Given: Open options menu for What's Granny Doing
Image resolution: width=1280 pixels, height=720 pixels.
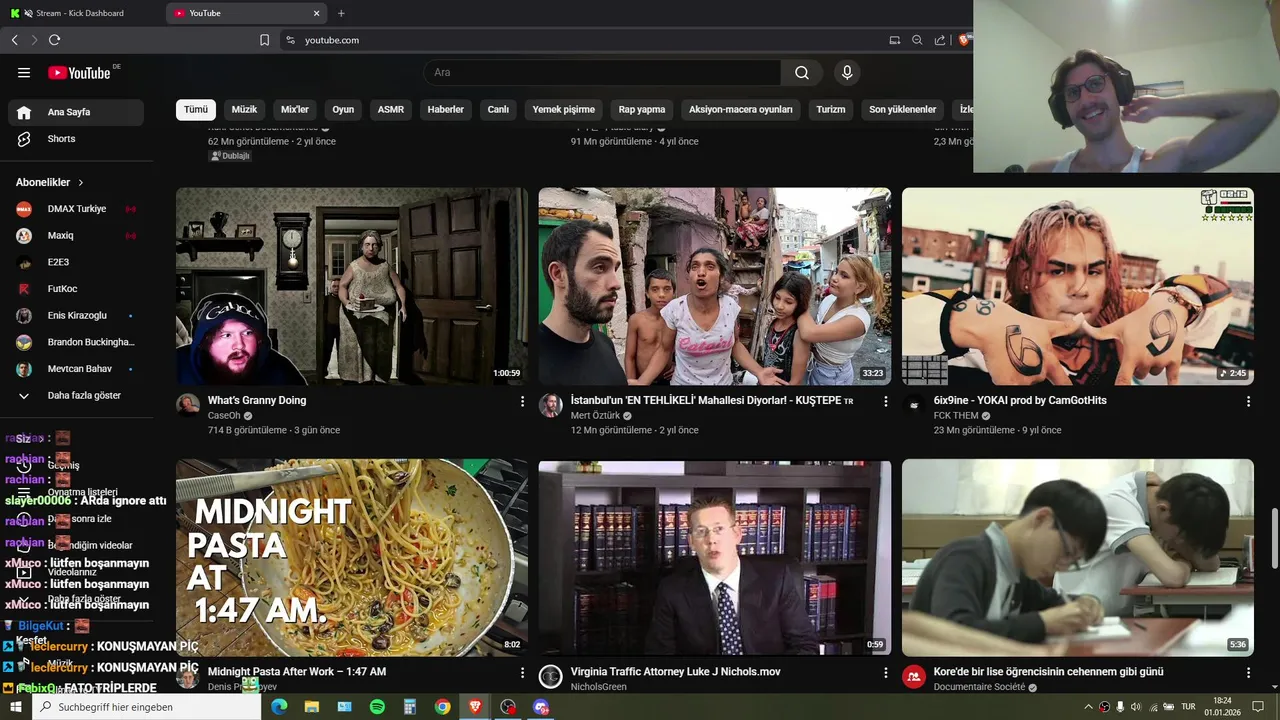Looking at the screenshot, I should 522,401.
